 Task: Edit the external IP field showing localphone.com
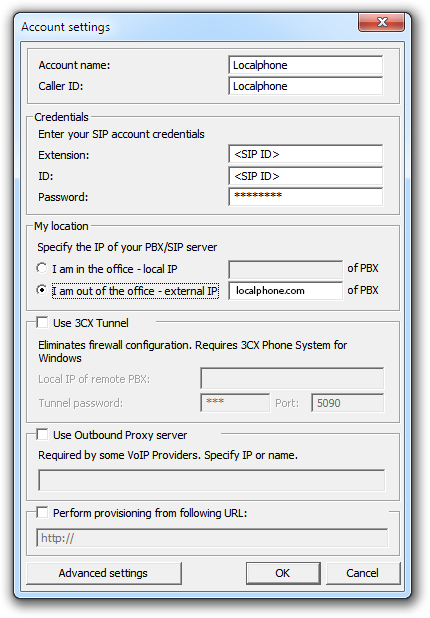285,291
